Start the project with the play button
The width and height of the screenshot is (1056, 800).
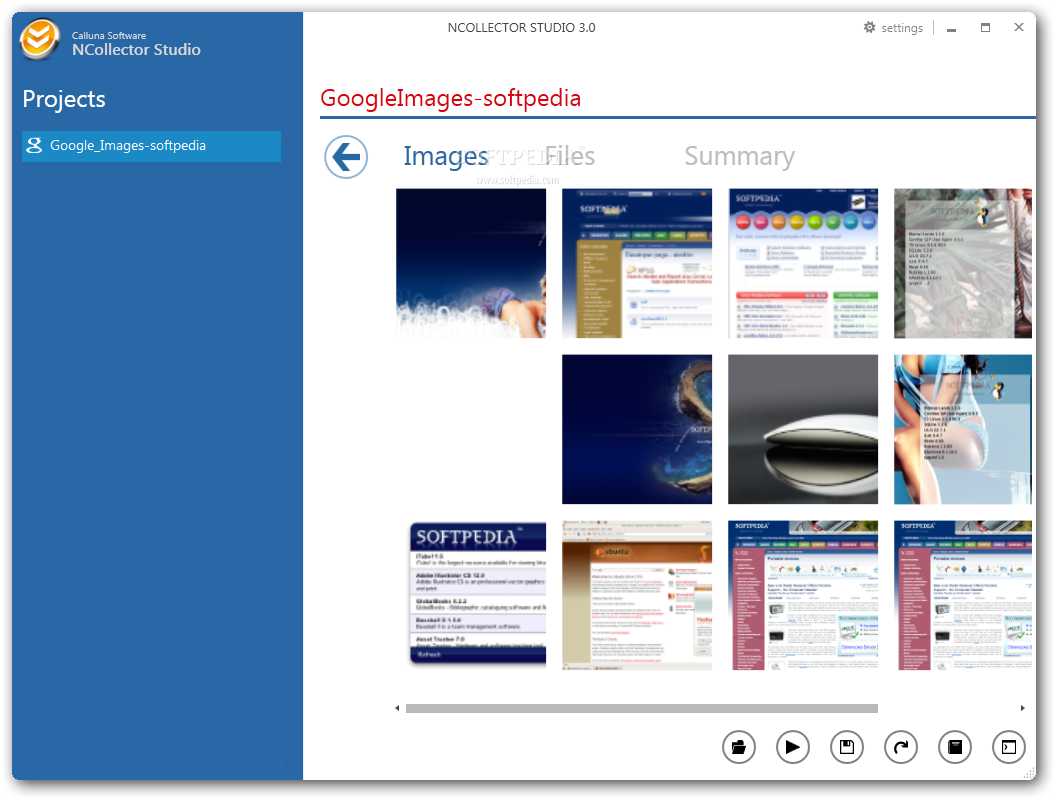(x=793, y=747)
